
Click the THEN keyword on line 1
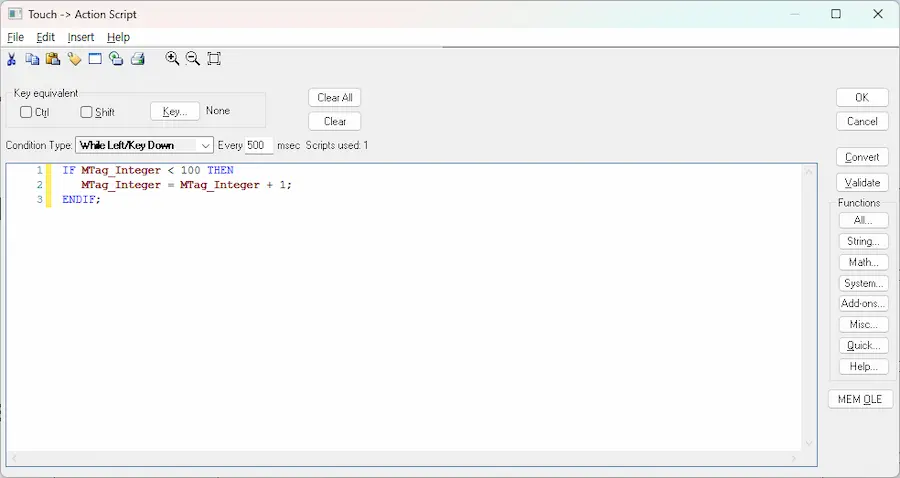tap(220, 170)
